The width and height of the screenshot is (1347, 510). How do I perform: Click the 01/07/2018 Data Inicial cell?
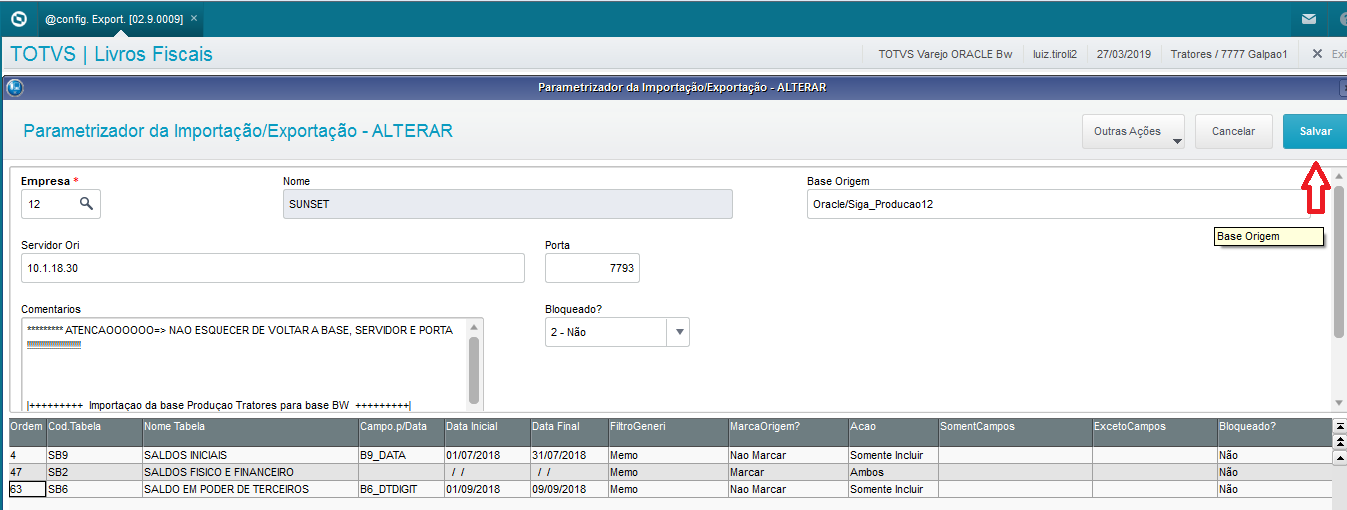click(486, 455)
